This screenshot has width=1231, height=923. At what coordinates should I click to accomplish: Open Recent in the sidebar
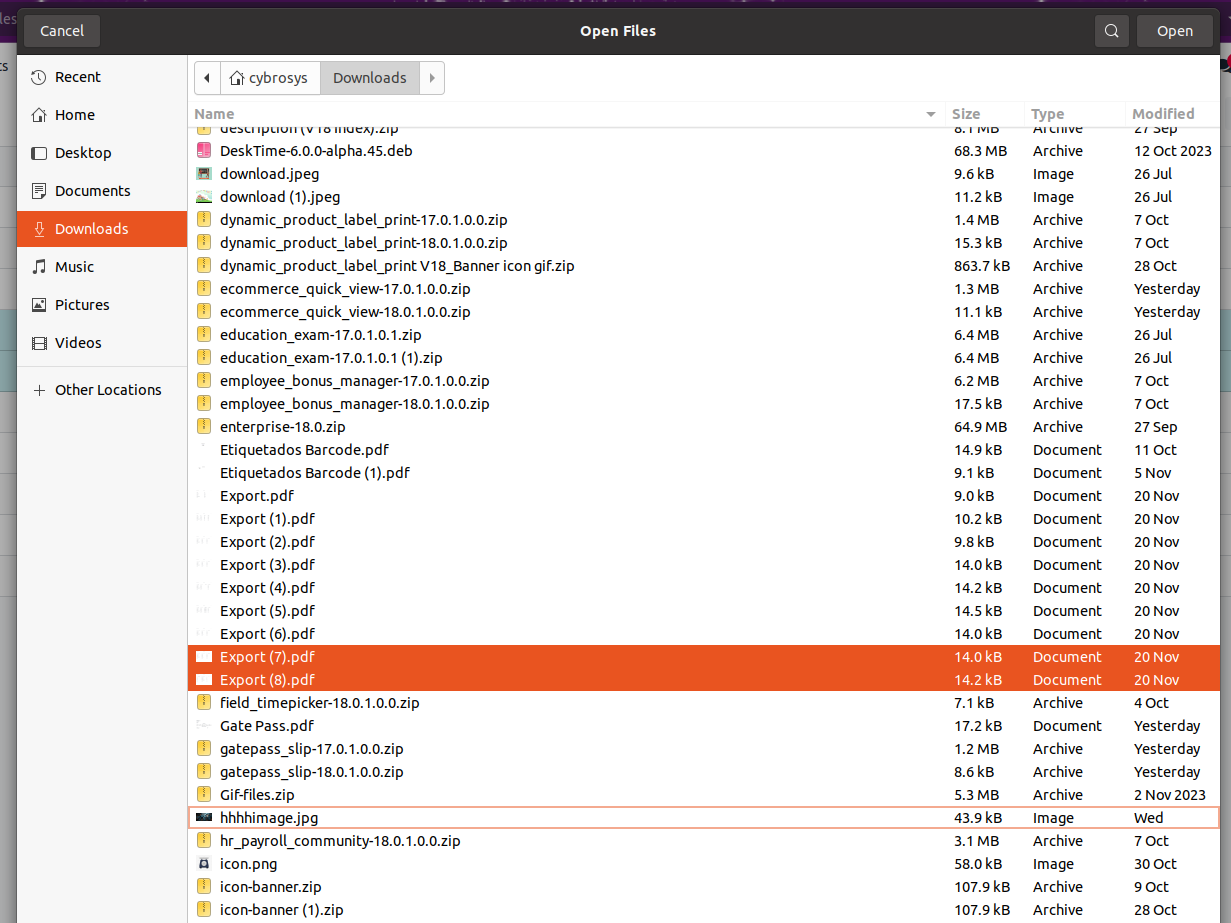(x=102, y=77)
